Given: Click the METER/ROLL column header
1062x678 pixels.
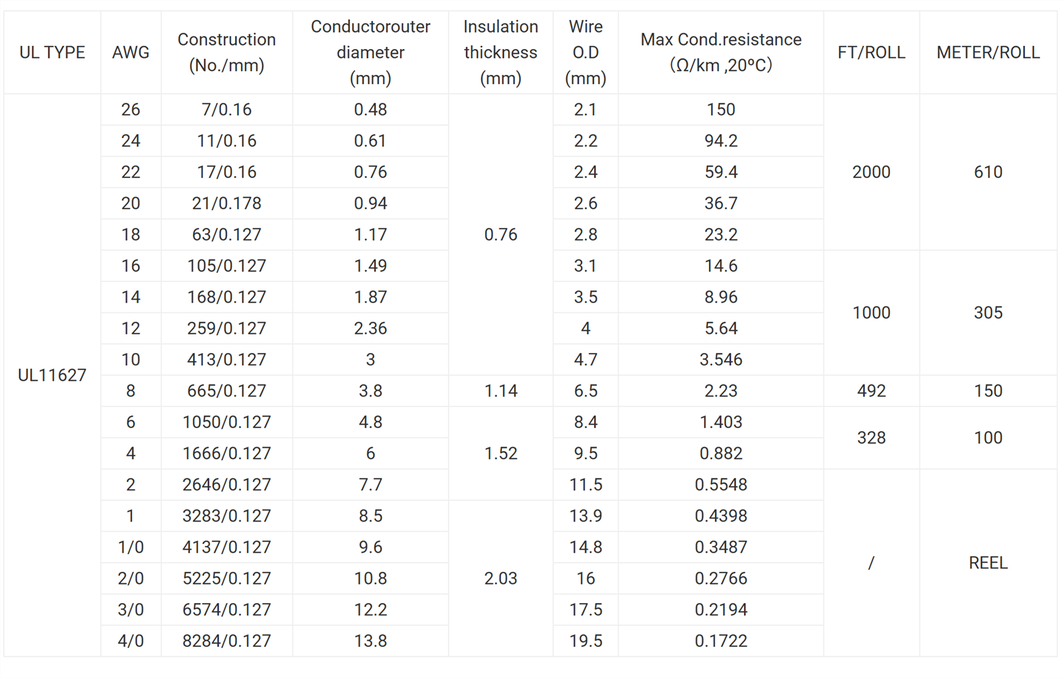Looking at the screenshot, I should (988, 52).
